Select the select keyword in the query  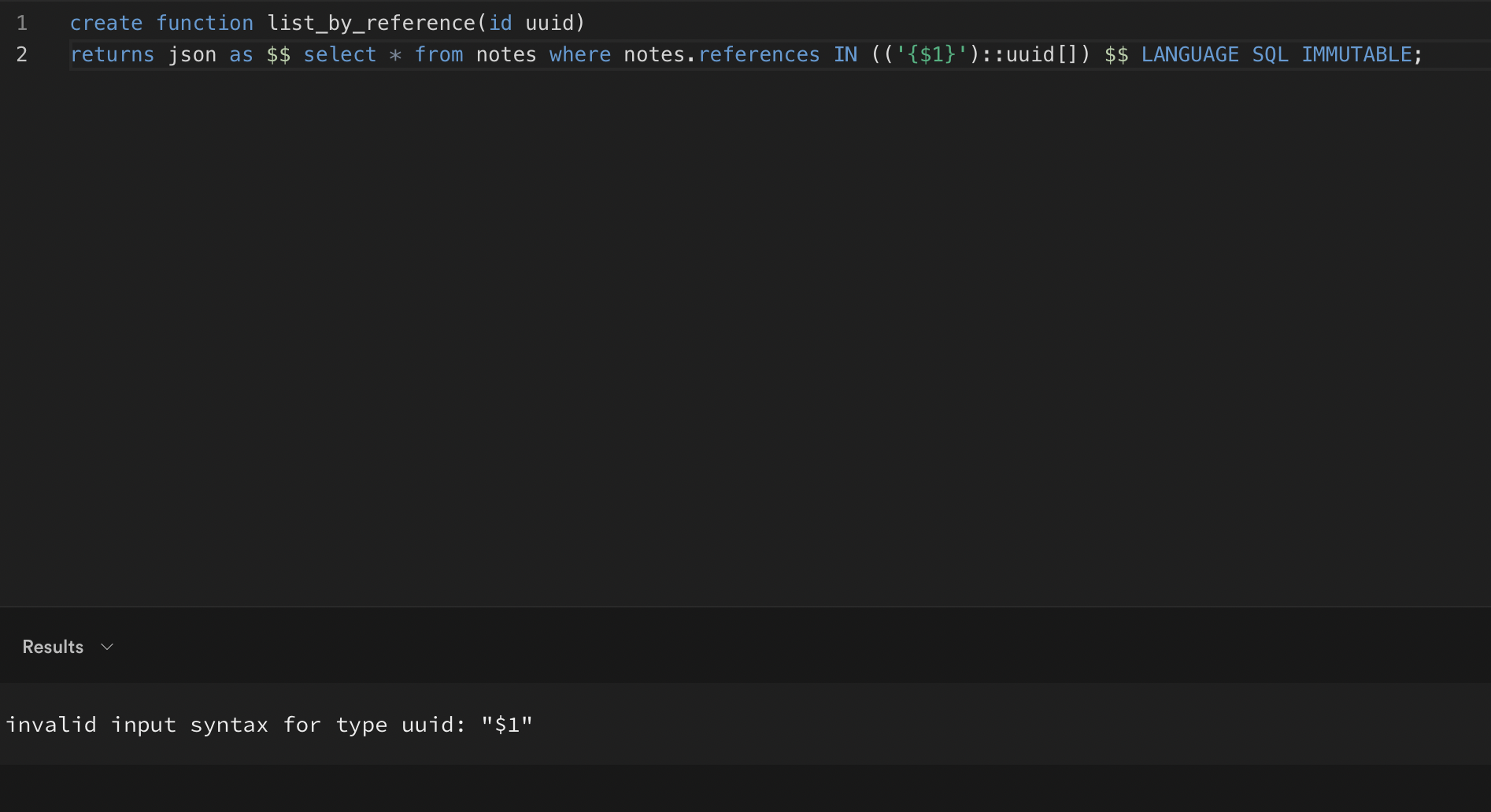click(x=340, y=54)
